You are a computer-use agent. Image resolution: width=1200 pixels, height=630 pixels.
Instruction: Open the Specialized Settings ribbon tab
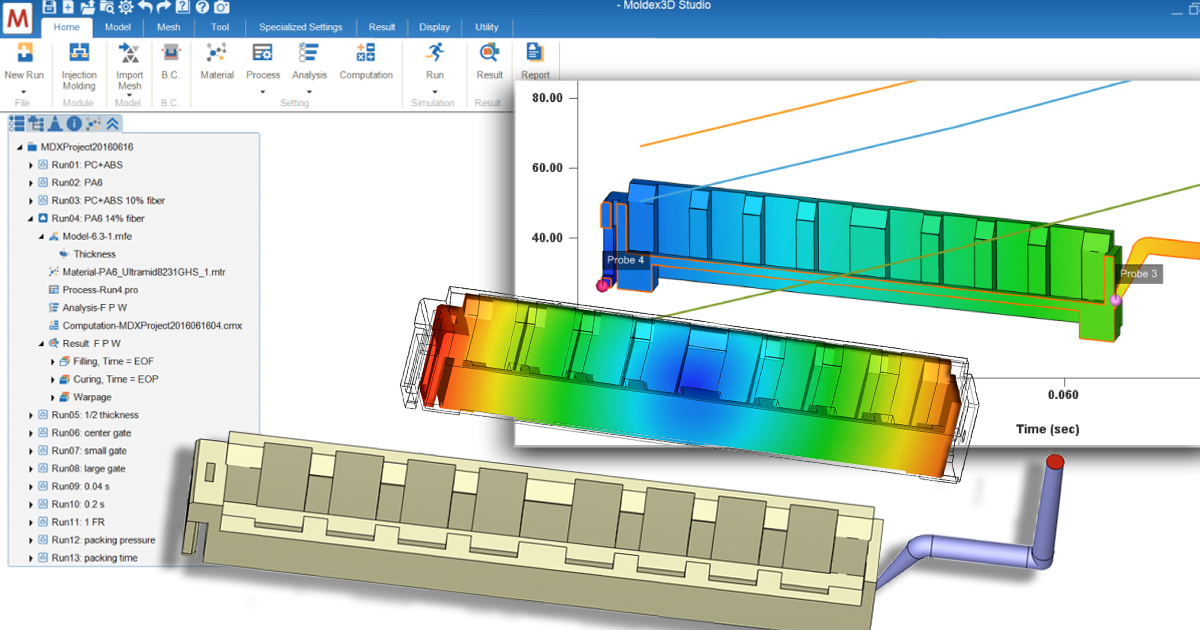(x=300, y=27)
